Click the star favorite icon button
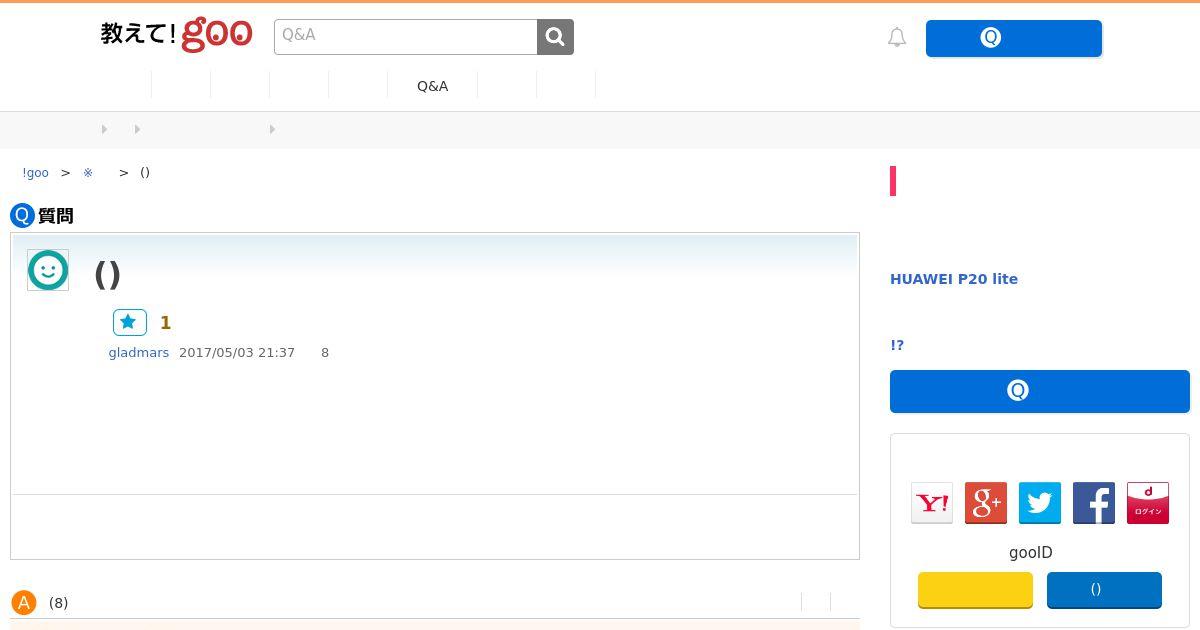Screen dimensions: 1200x630 (130, 322)
